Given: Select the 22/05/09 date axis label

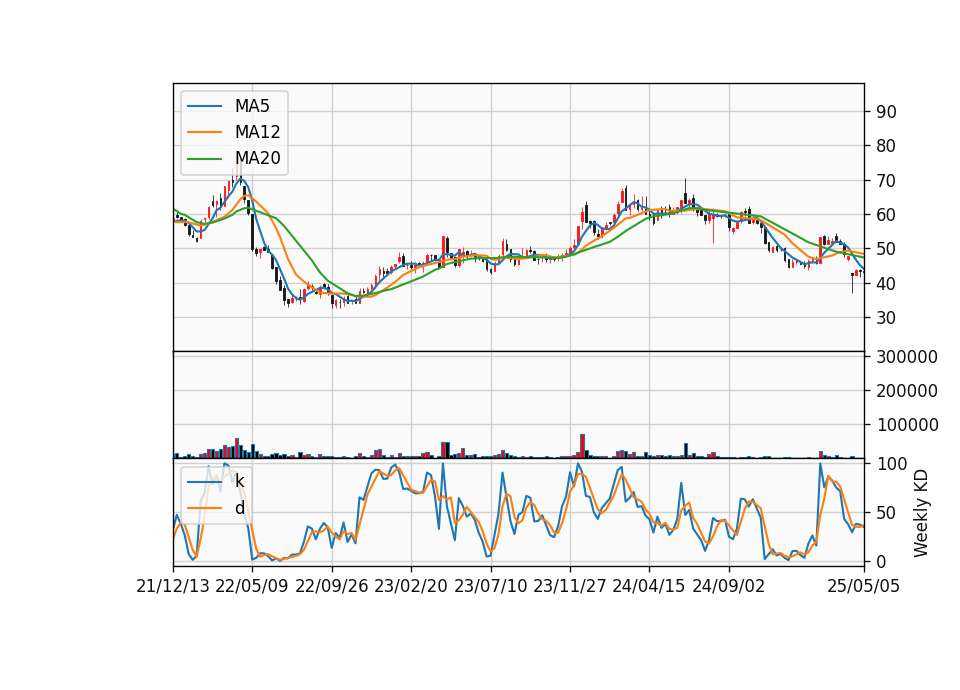Looking at the screenshot, I should tap(252, 587).
